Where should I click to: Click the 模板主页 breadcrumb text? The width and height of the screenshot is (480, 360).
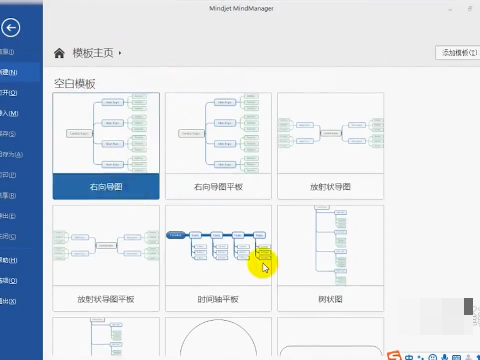click(93, 53)
